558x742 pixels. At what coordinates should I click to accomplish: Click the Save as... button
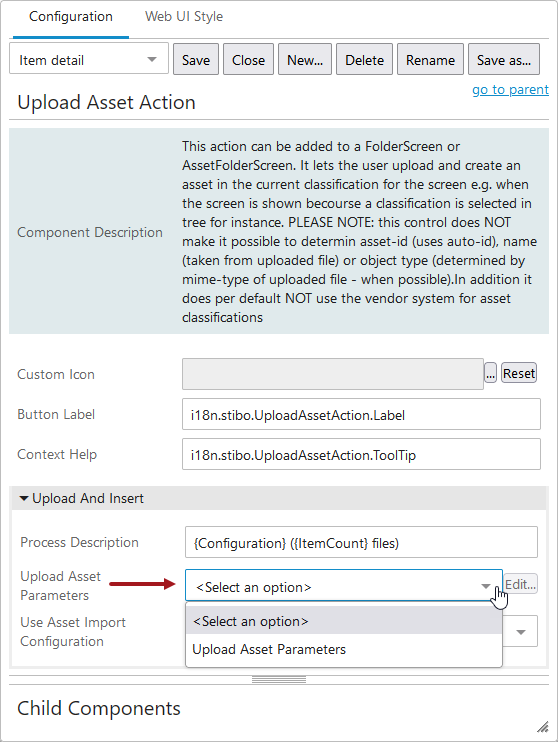[504, 60]
